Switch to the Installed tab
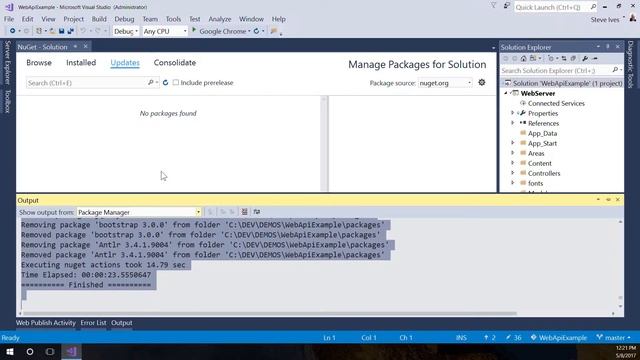 pos(81,63)
